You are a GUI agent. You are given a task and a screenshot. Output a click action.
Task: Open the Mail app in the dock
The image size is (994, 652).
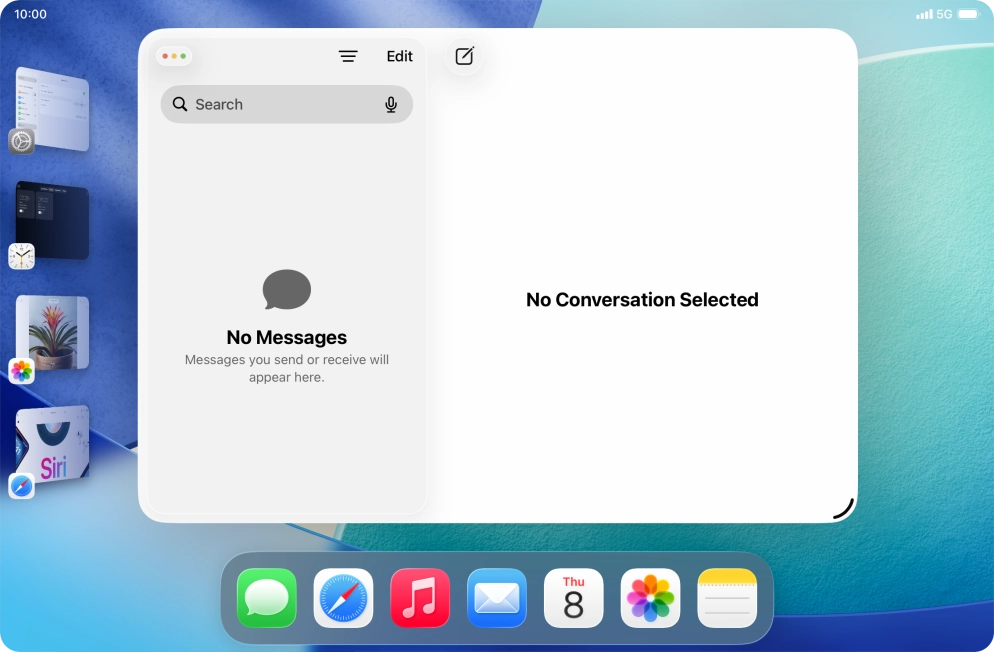coord(496,598)
